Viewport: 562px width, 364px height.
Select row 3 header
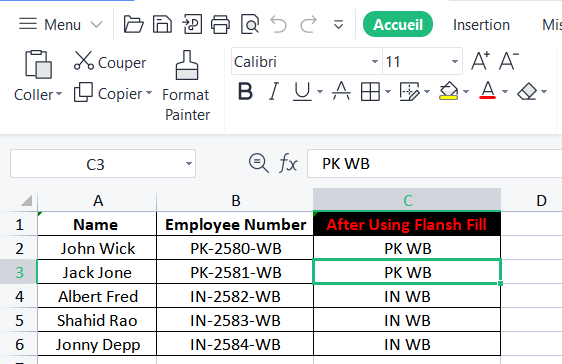tap(19, 272)
